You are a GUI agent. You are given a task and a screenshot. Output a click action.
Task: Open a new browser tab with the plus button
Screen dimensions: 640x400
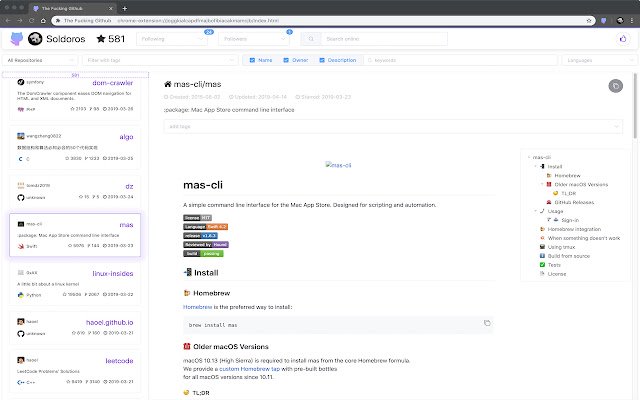tap(124, 8)
